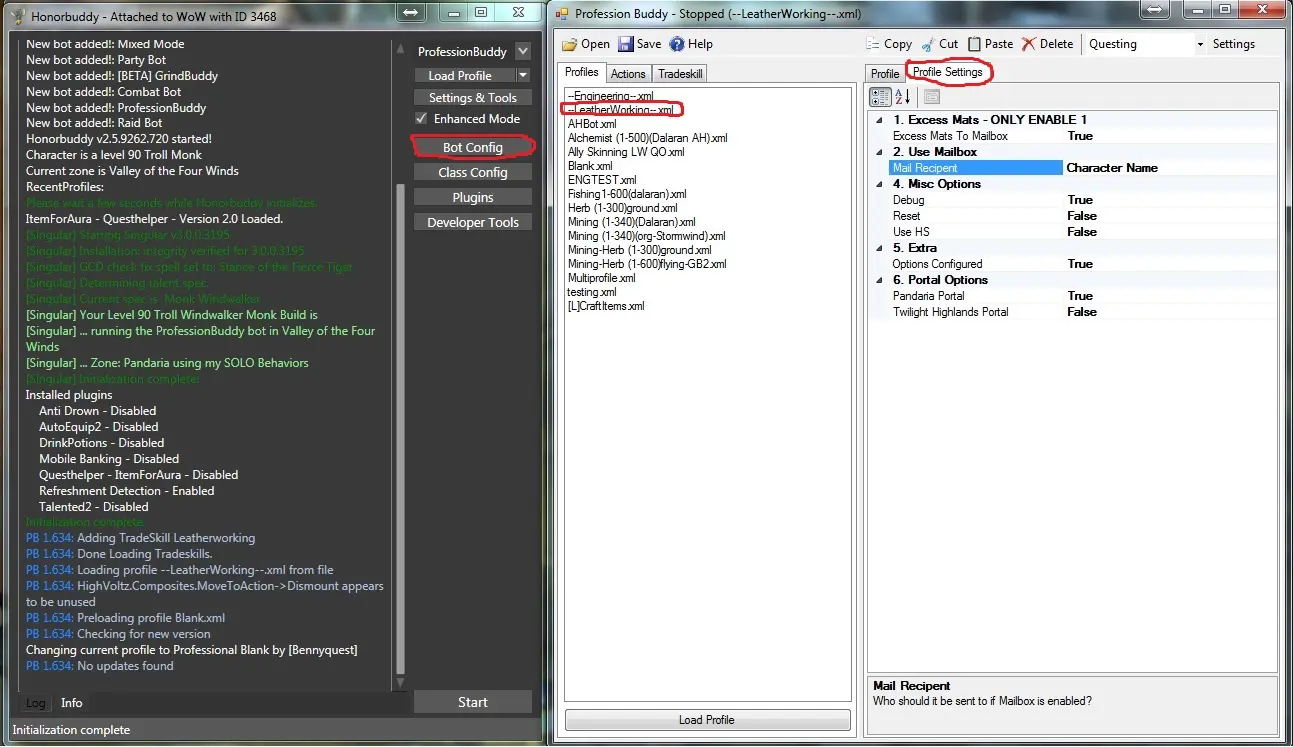The image size is (1293, 747).
Task: Open the Load Profile split-button arrow
Action: click(x=523, y=75)
